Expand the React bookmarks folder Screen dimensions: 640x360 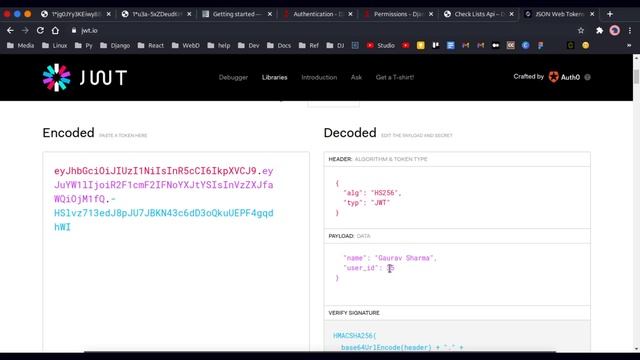point(151,45)
